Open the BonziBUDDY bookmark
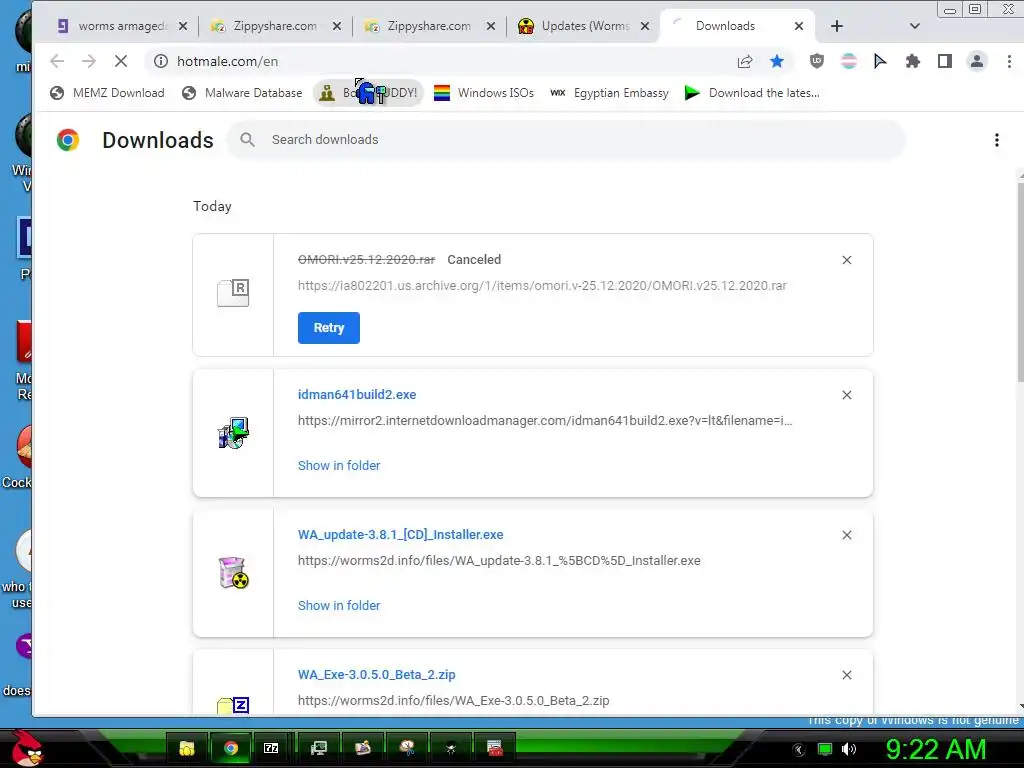 pos(368,93)
